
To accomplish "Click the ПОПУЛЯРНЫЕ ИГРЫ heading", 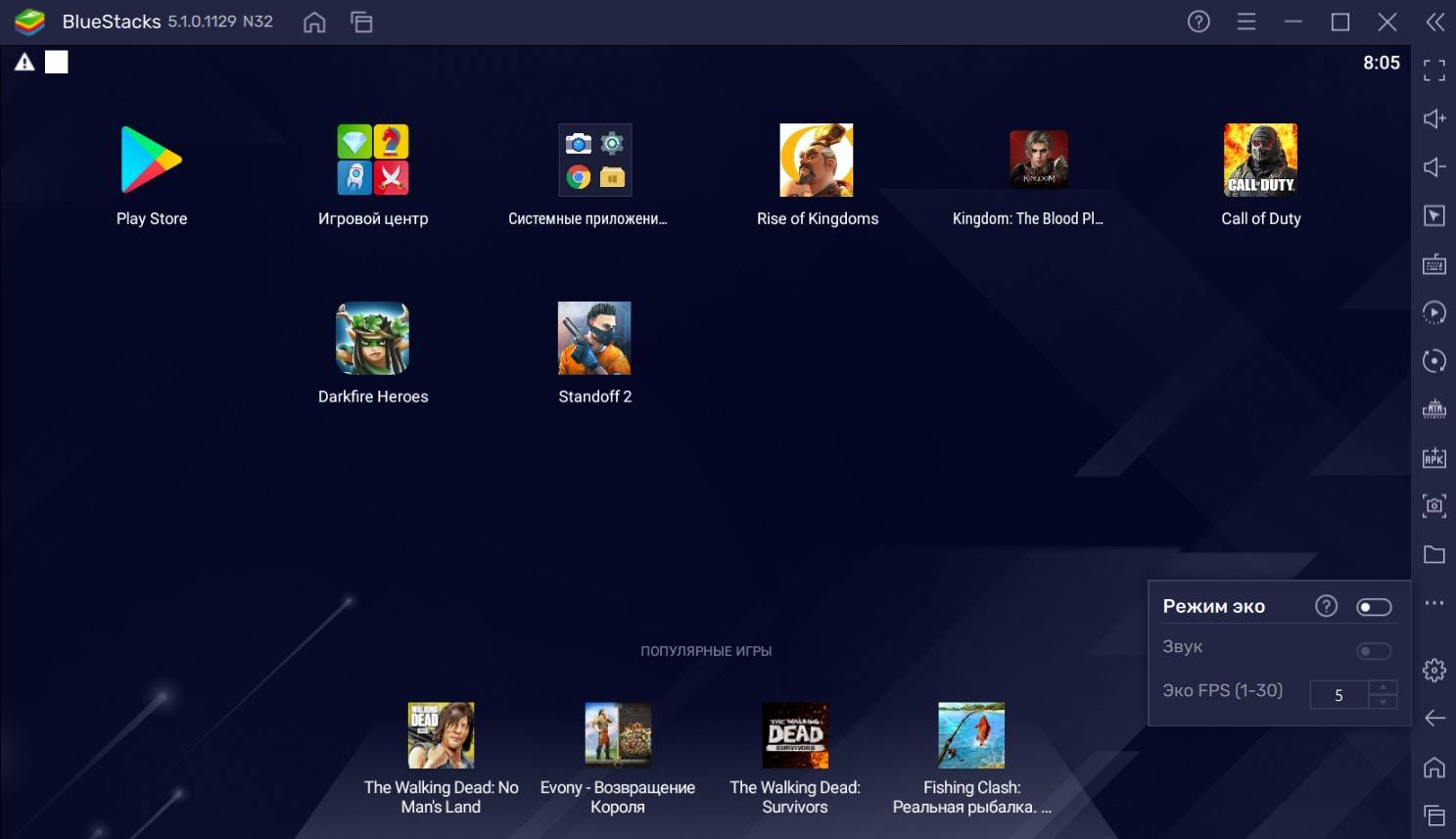I will 706,651.
